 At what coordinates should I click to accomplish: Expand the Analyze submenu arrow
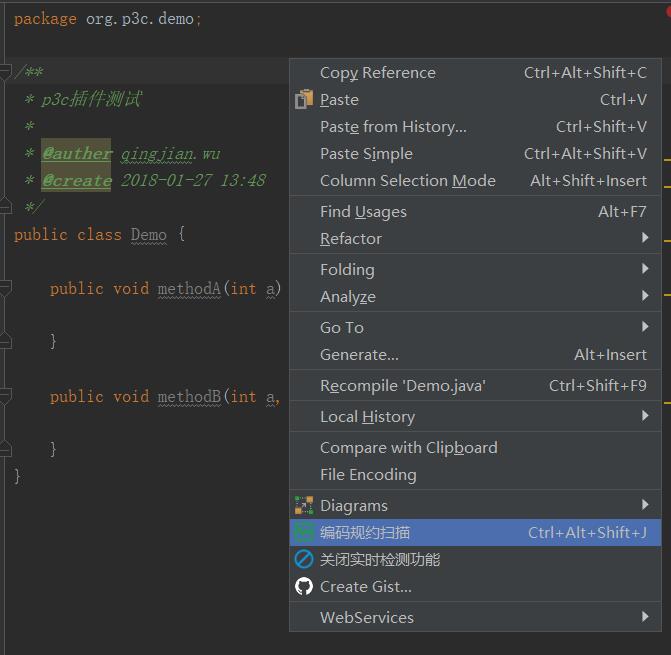(645, 296)
